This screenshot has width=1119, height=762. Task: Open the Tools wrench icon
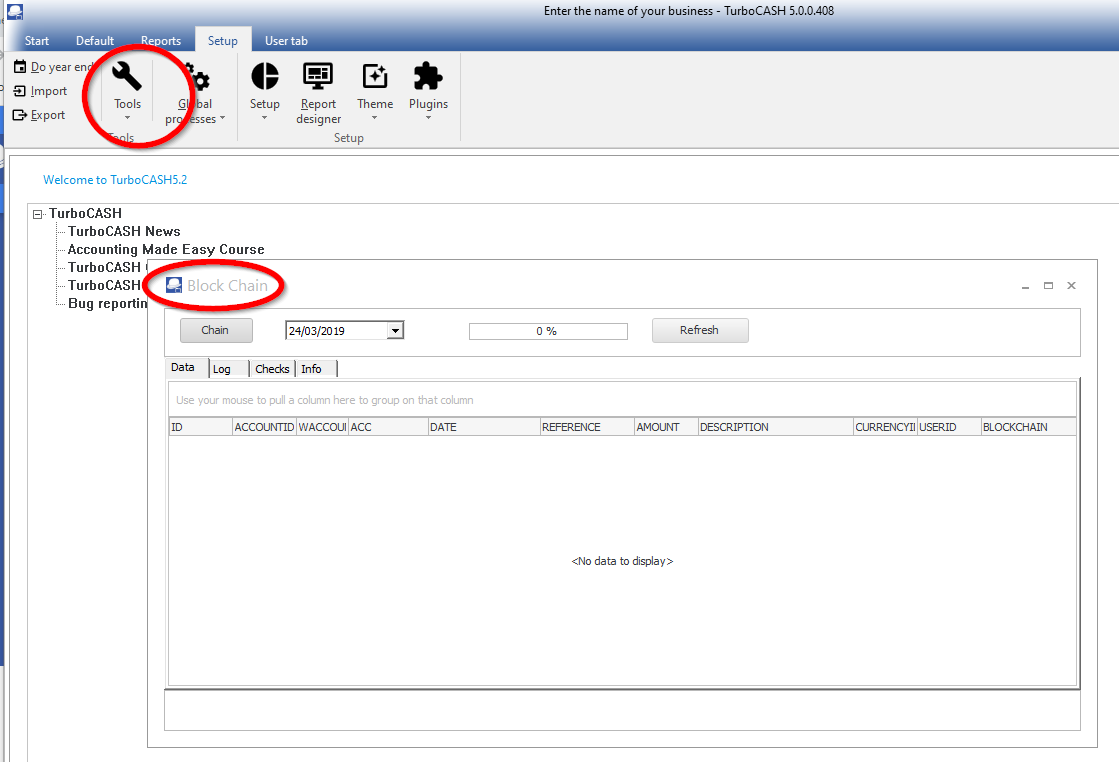point(127,77)
